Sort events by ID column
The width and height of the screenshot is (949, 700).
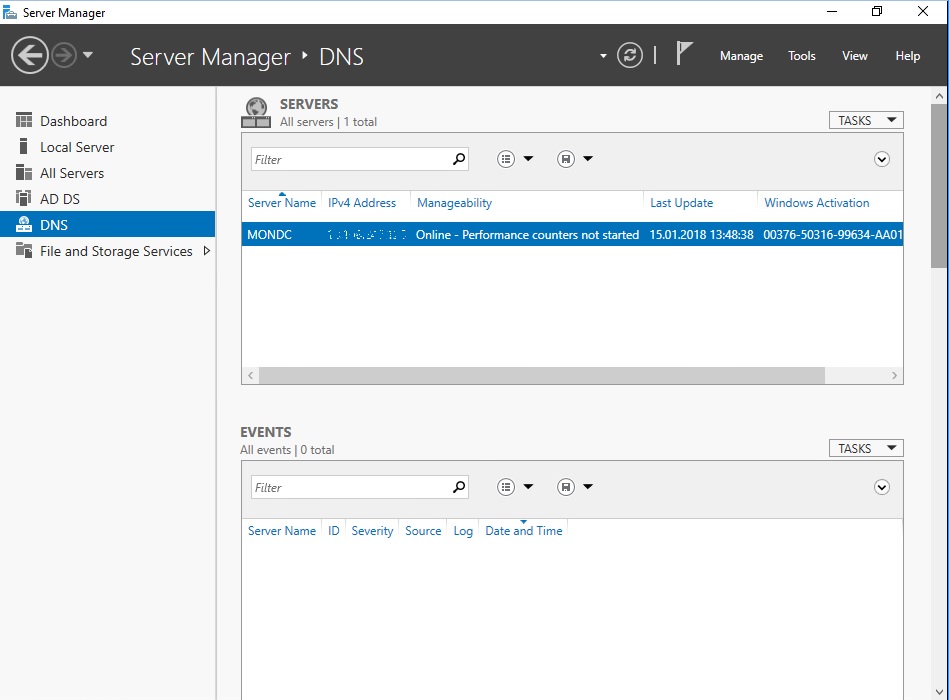tap(333, 531)
